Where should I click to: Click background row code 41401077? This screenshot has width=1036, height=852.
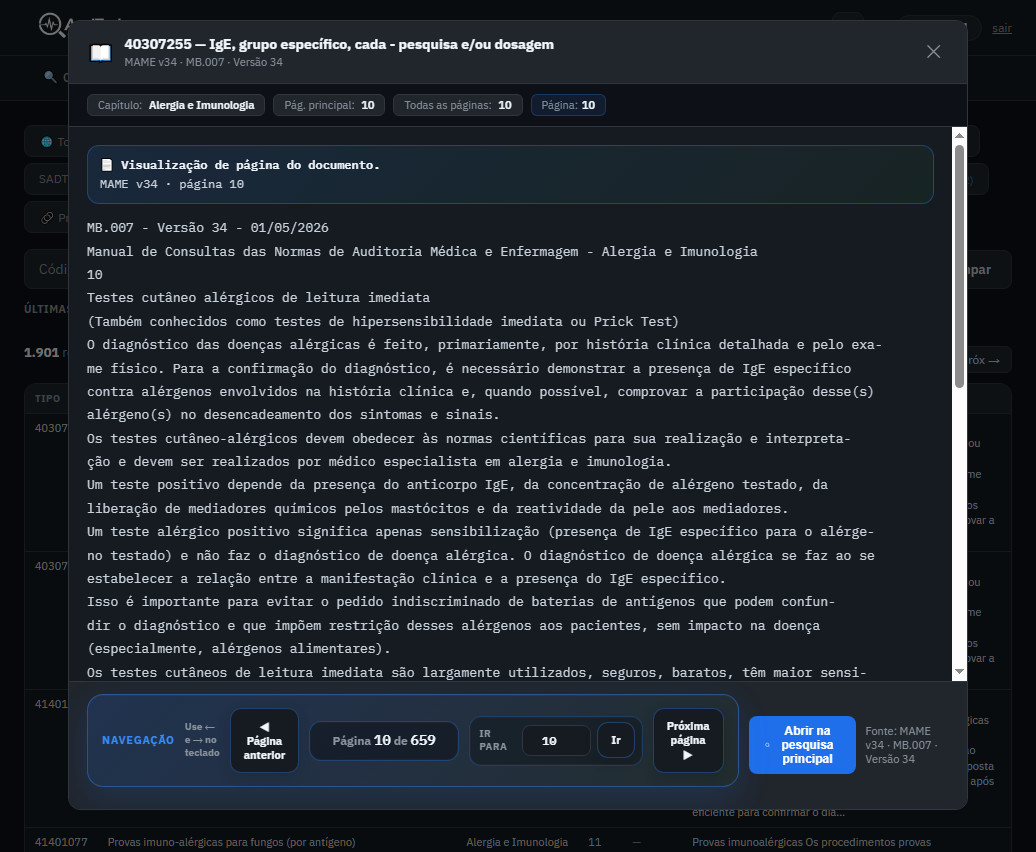click(61, 842)
